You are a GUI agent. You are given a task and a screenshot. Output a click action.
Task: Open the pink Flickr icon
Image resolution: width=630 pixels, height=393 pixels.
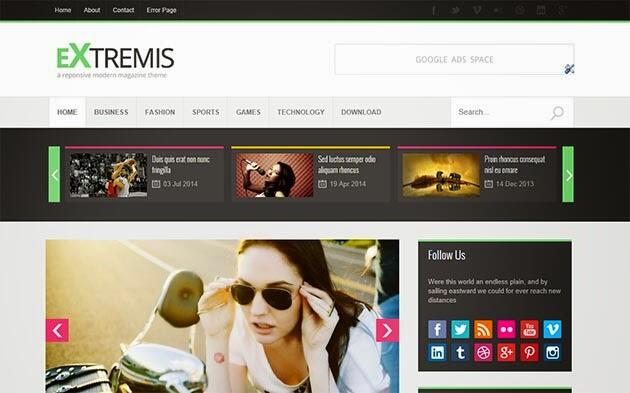tap(506, 329)
